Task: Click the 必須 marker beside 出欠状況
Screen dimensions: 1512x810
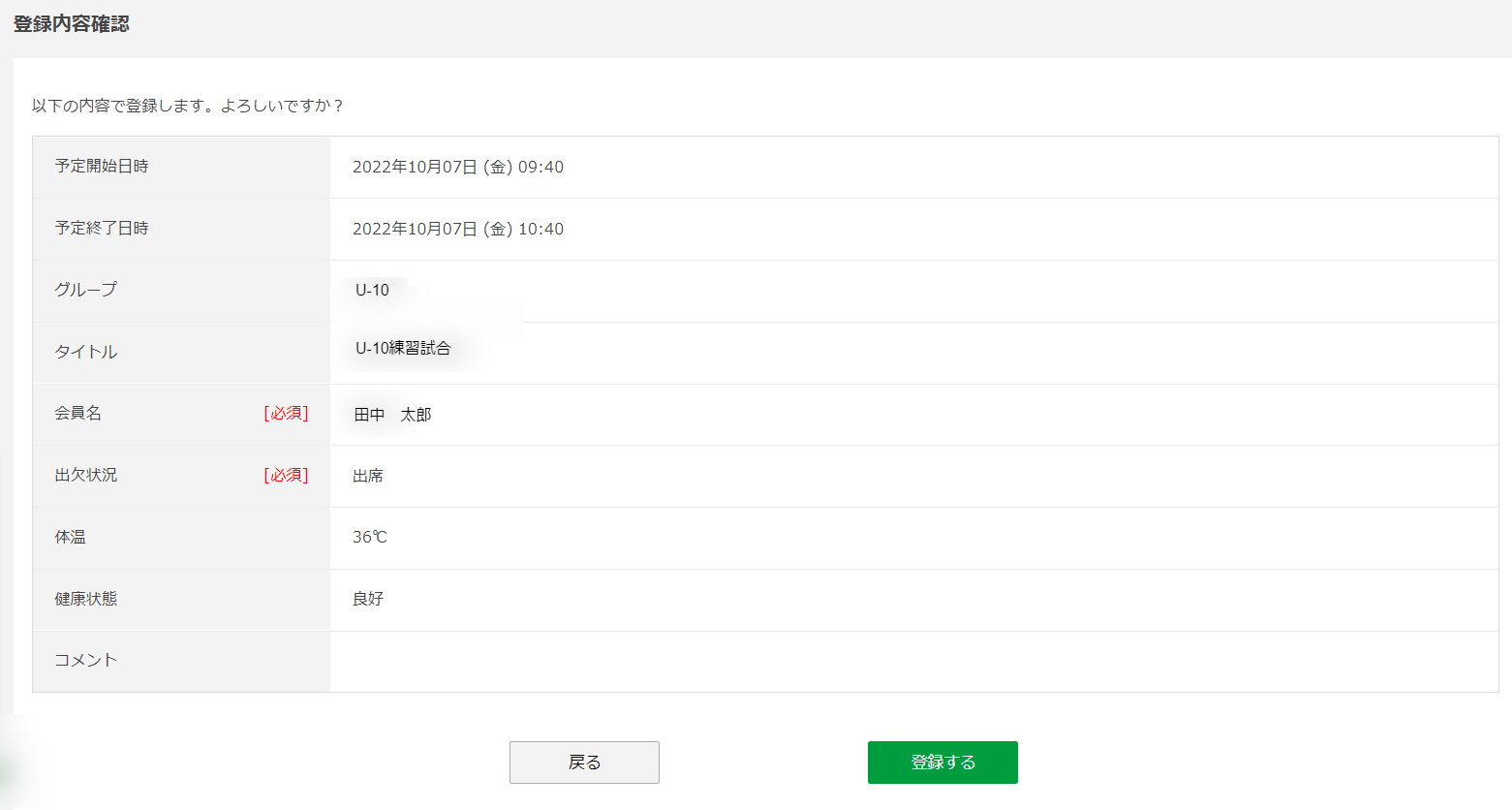Action: (x=286, y=476)
